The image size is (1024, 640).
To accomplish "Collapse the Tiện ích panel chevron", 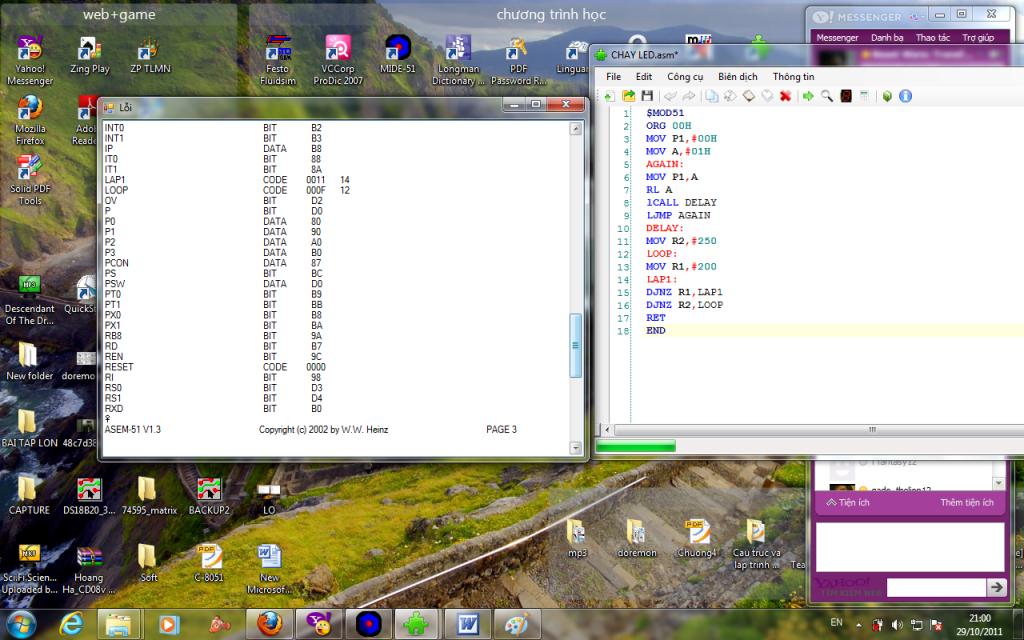I will (831, 503).
